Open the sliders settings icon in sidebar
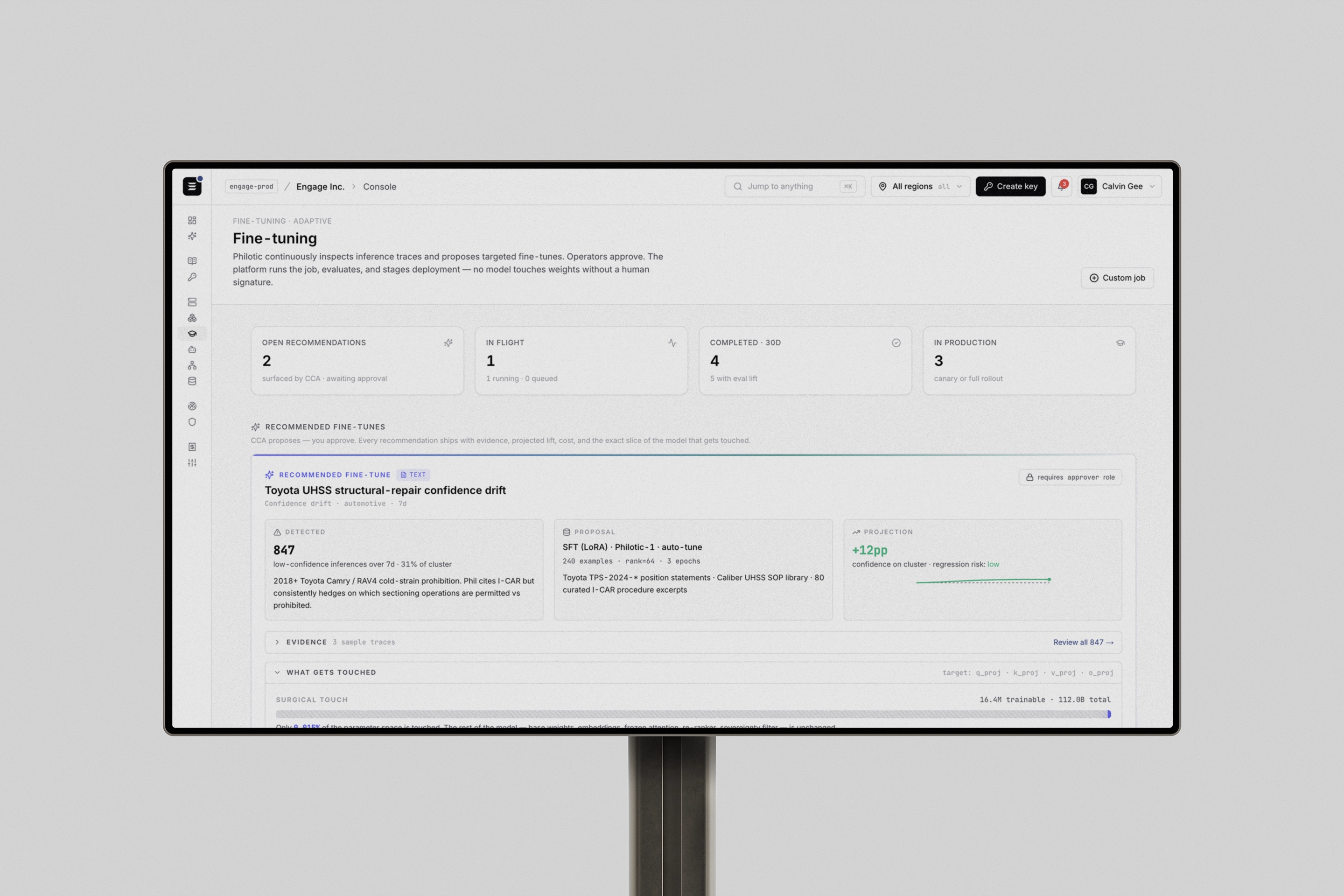The image size is (1344, 896). (192, 463)
